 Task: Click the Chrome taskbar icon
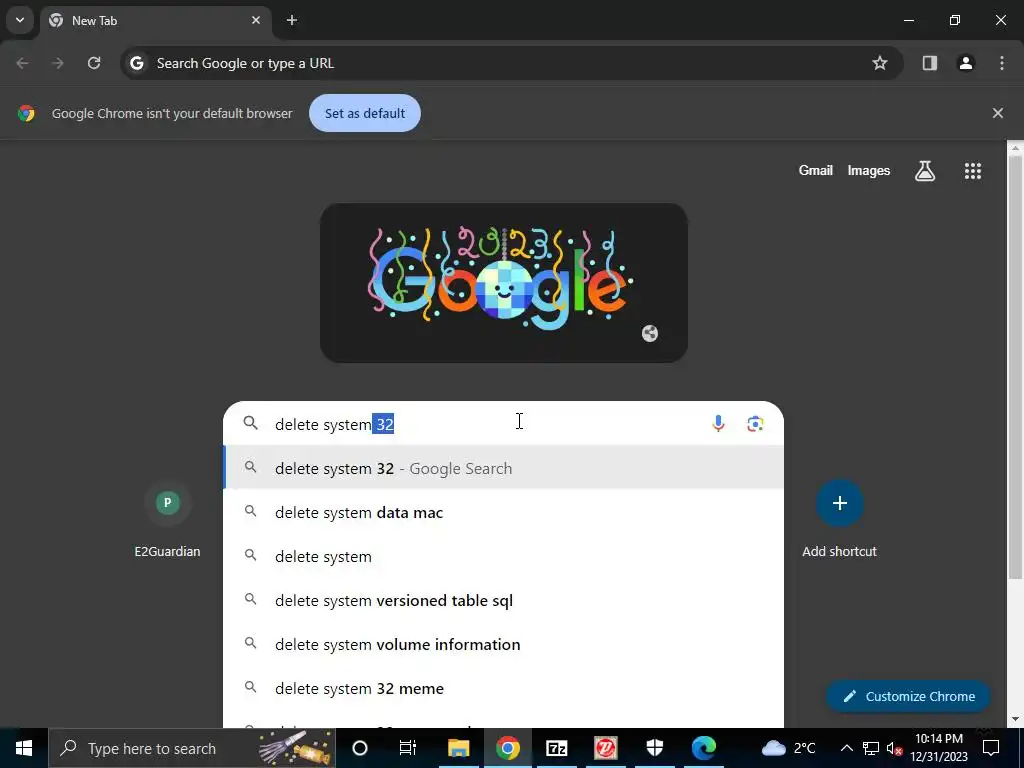(x=507, y=748)
